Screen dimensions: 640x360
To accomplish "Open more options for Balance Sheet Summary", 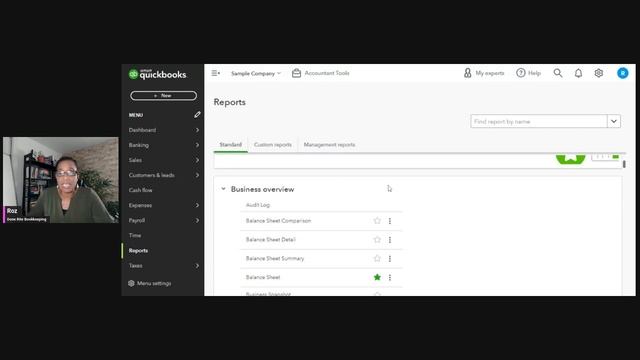I will [x=390, y=258].
